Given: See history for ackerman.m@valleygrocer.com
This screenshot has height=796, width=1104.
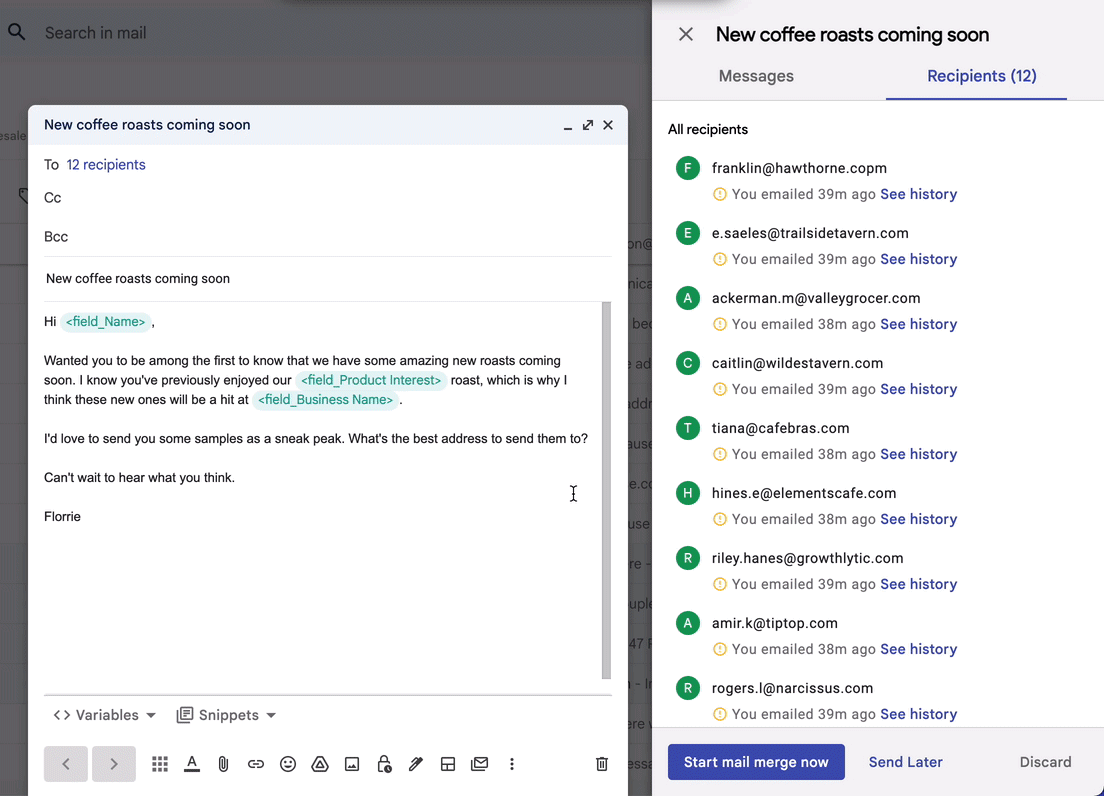Looking at the screenshot, I should [x=919, y=324].
